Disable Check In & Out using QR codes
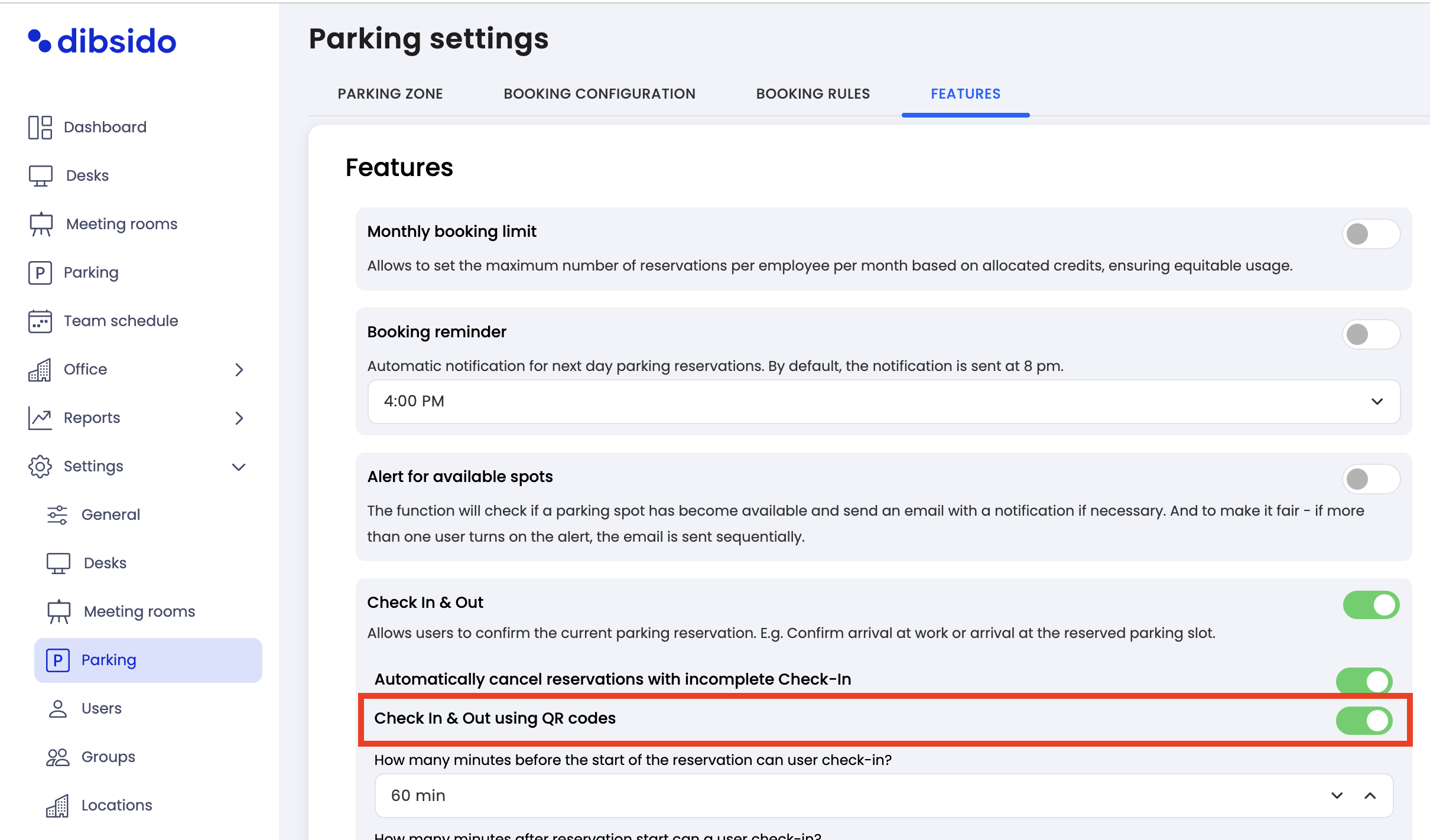The width and height of the screenshot is (1430, 840). click(x=1364, y=721)
